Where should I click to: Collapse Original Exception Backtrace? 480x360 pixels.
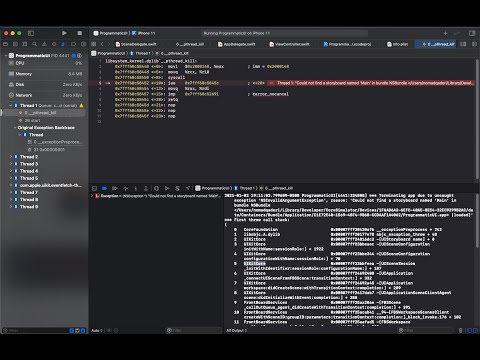(15, 128)
